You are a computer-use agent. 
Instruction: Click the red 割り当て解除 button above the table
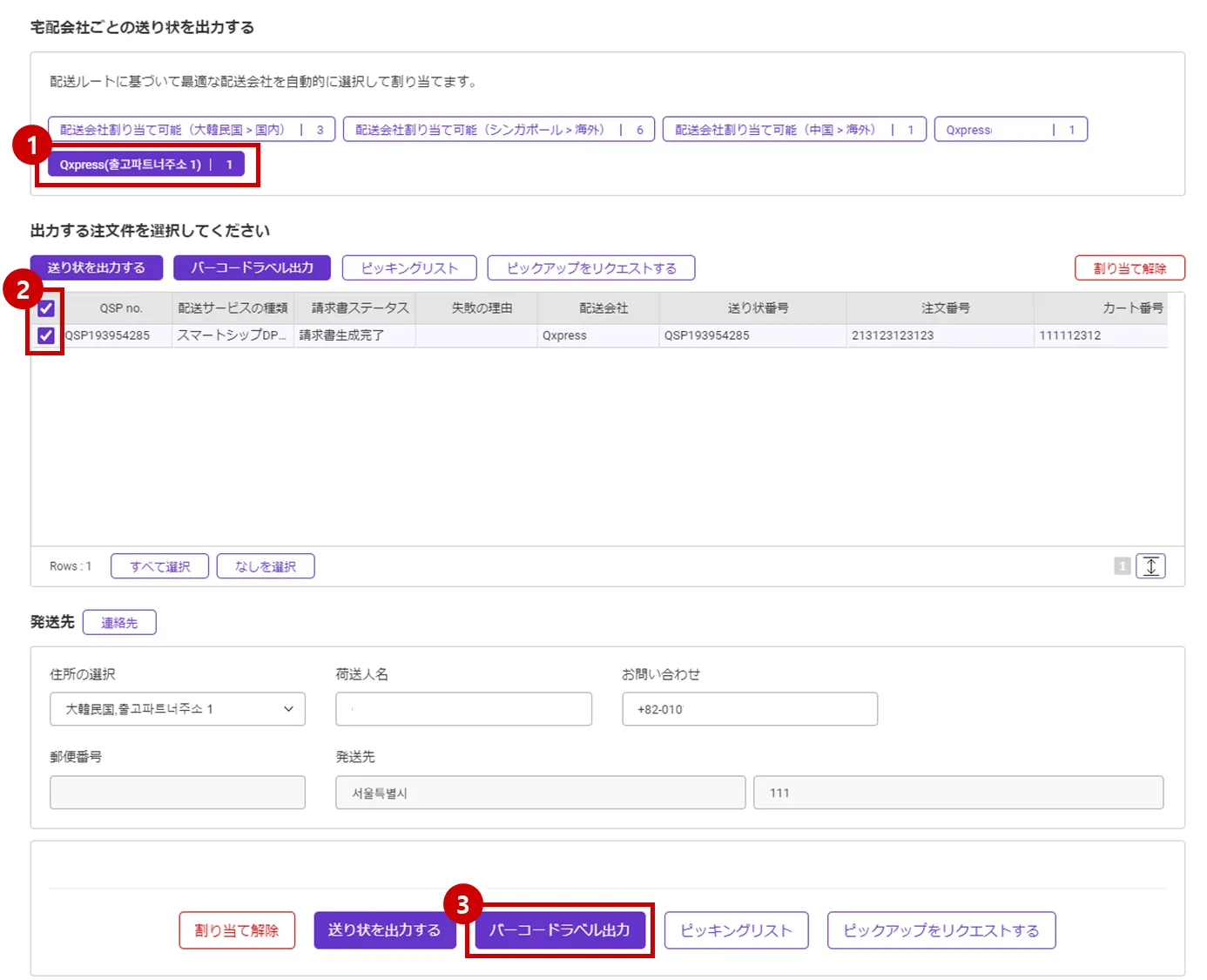(x=1129, y=268)
